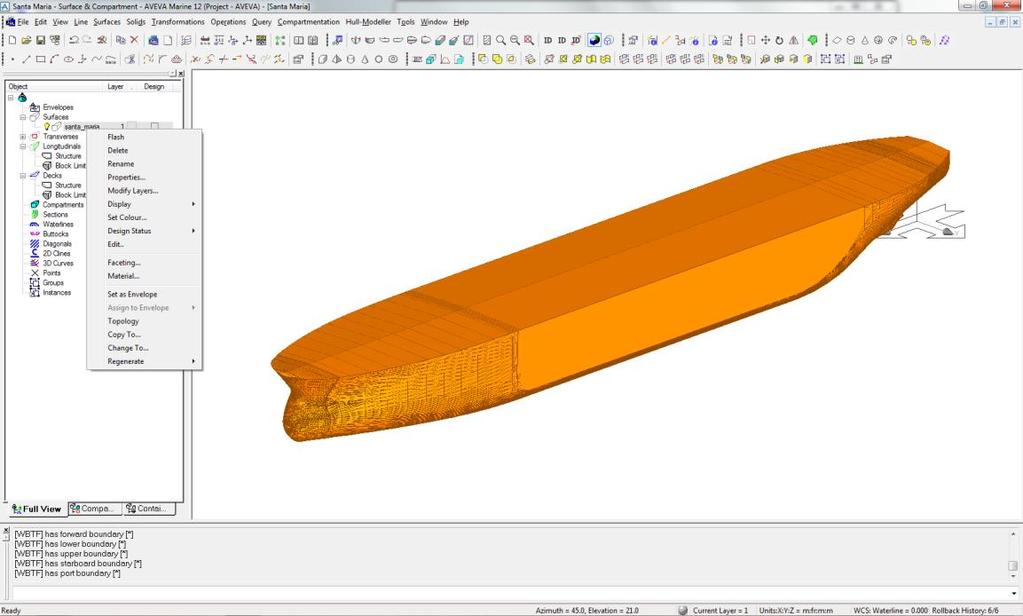Click the first ID label toolbar icon
This screenshot has height=616, width=1023.
click(x=548, y=40)
